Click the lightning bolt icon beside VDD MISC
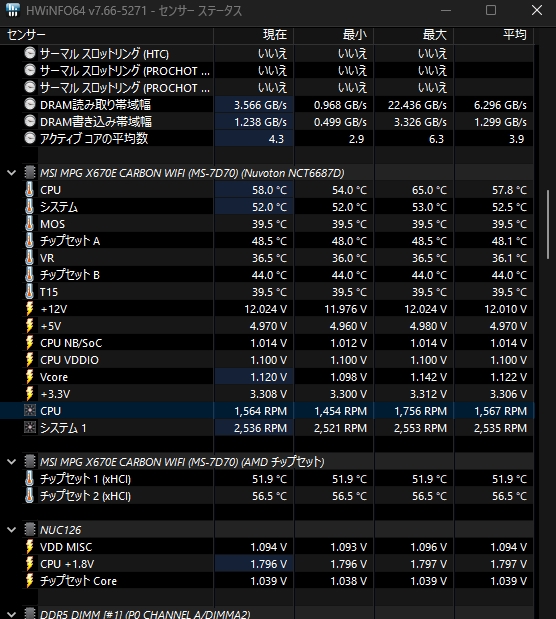The height and width of the screenshot is (619, 556). pyautogui.click(x=30, y=547)
